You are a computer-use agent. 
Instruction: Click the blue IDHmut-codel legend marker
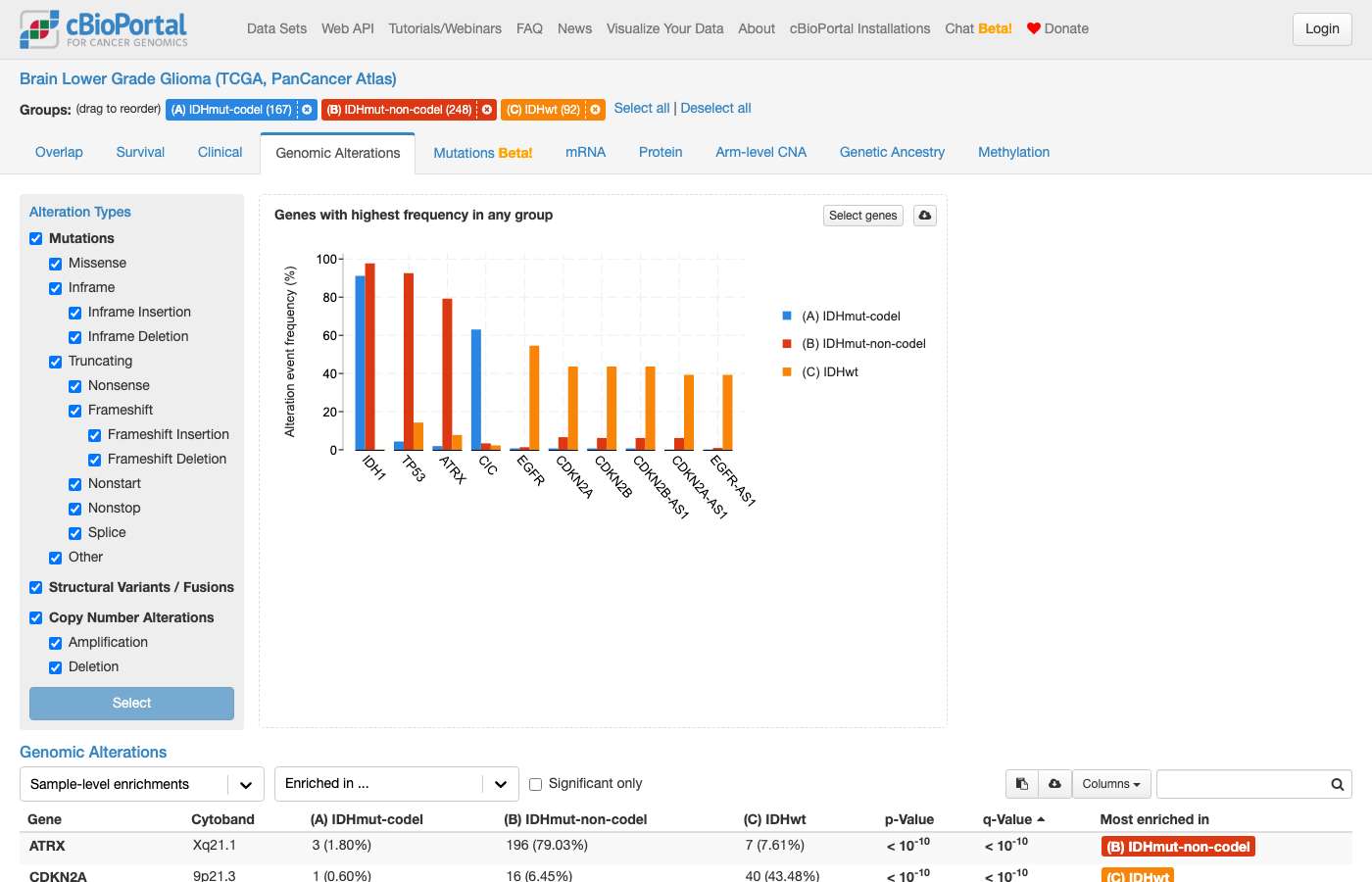click(x=787, y=316)
